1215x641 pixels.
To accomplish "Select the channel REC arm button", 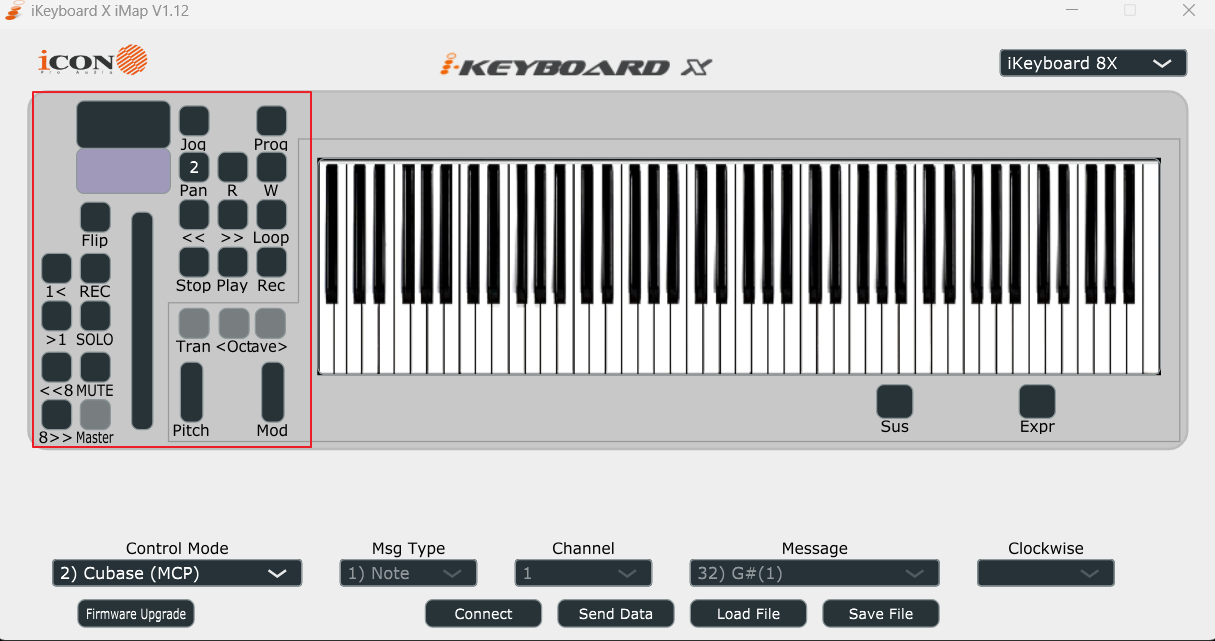I will (95, 268).
